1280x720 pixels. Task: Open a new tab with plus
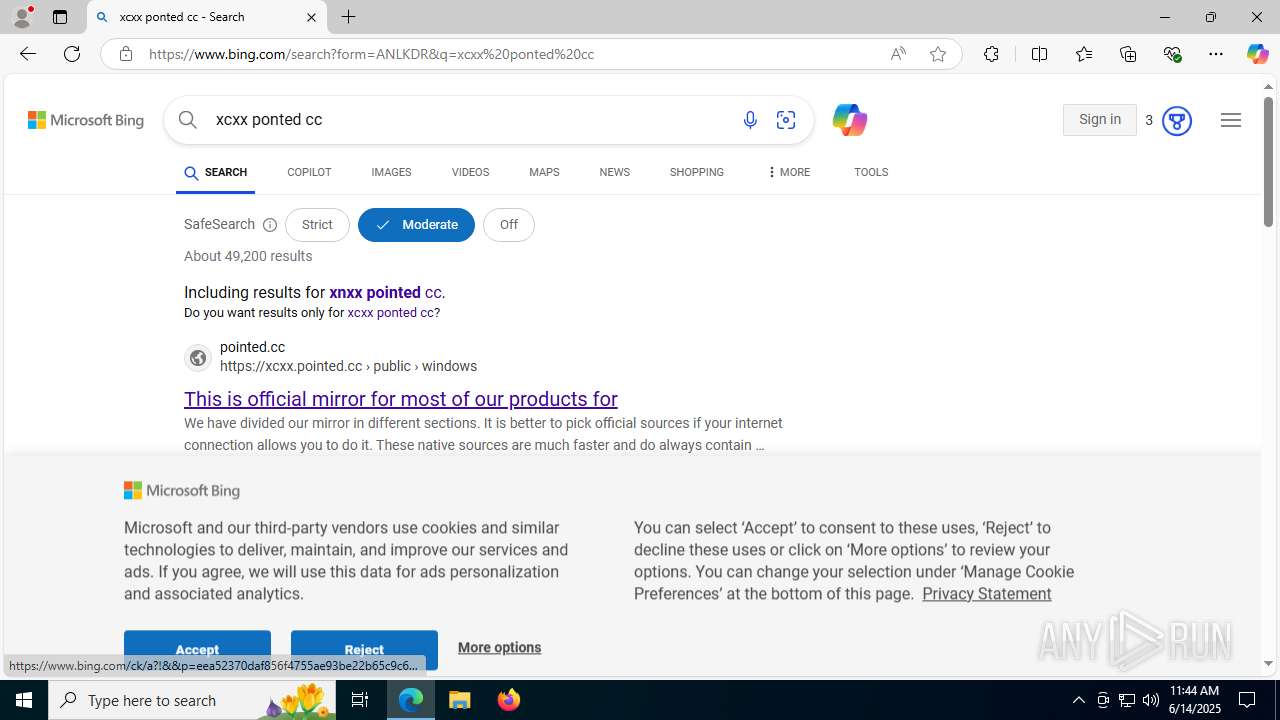coord(349,17)
